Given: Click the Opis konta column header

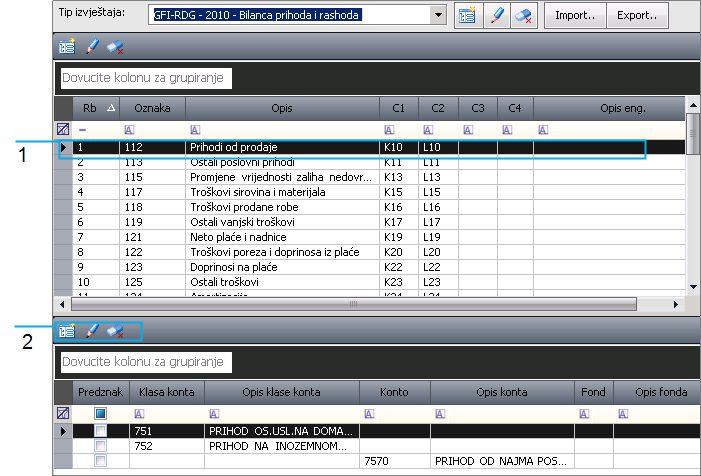Looking at the screenshot, I should click(x=502, y=392).
